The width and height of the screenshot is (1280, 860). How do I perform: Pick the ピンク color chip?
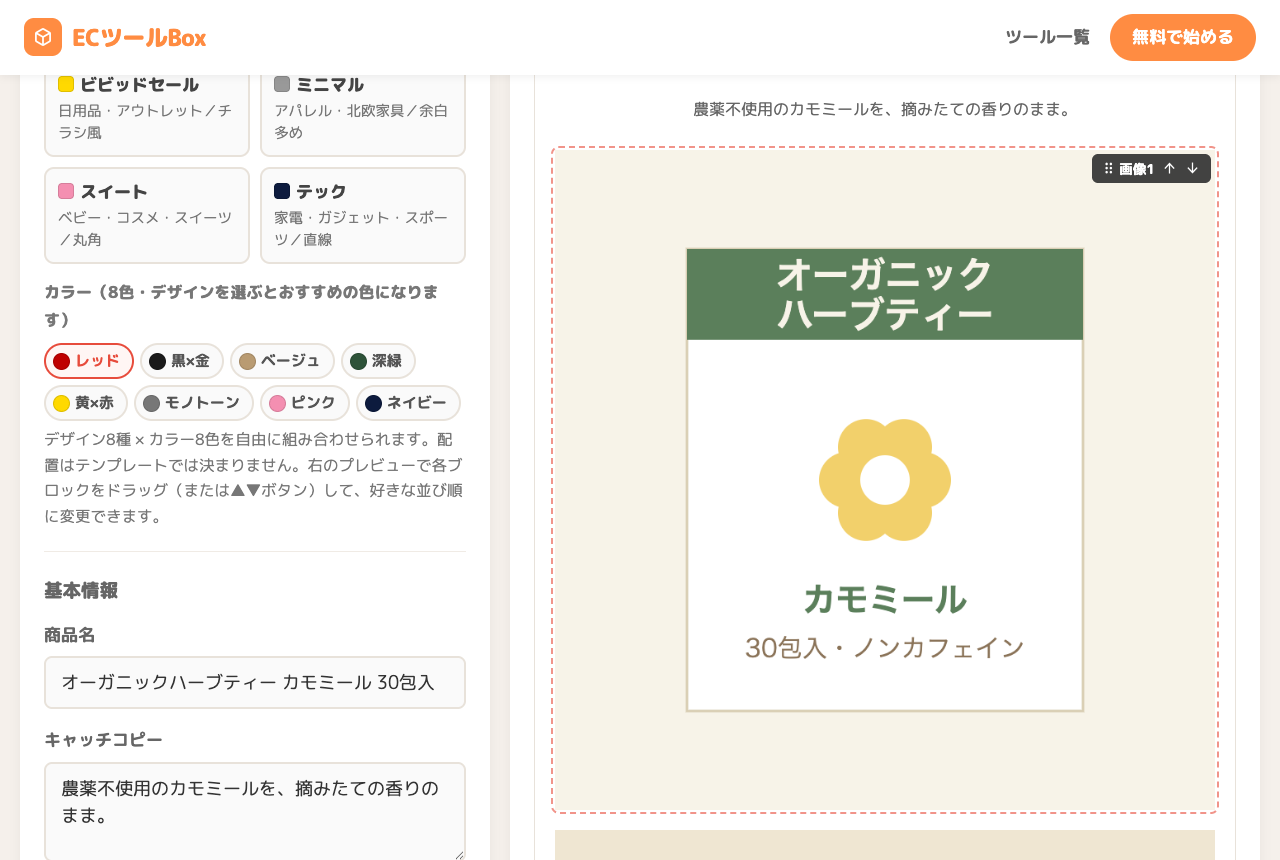305,403
